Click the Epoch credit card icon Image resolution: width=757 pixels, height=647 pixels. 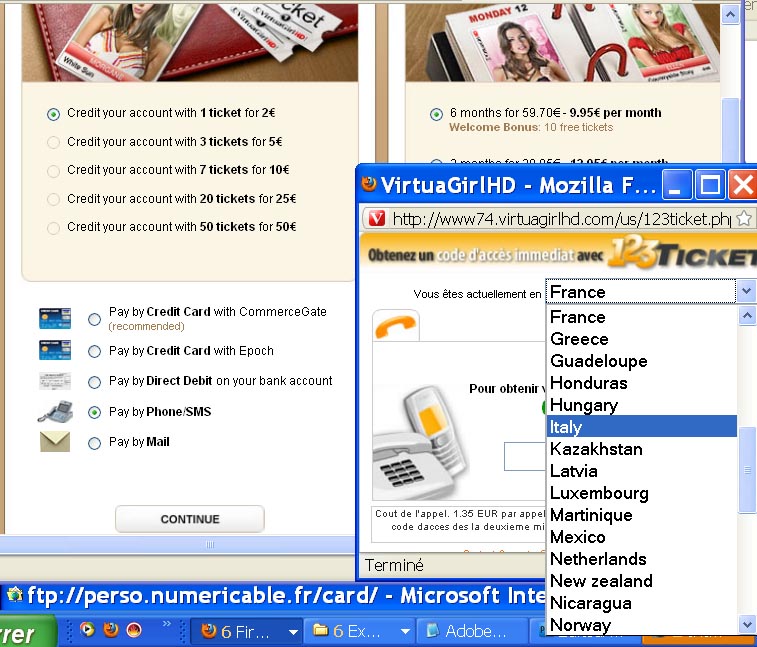[55, 350]
